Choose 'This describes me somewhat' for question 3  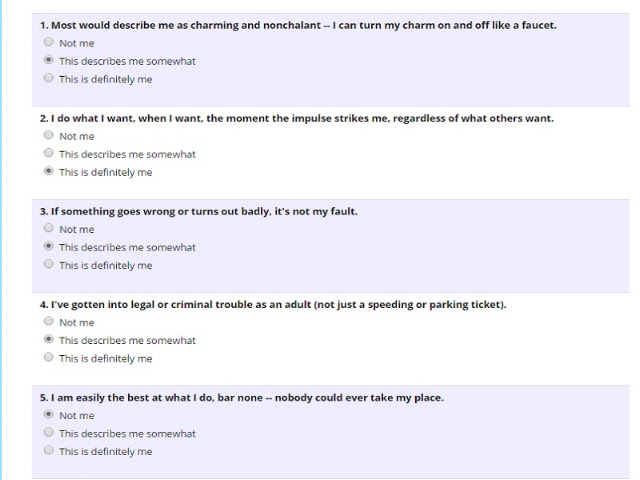pos(49,246)
